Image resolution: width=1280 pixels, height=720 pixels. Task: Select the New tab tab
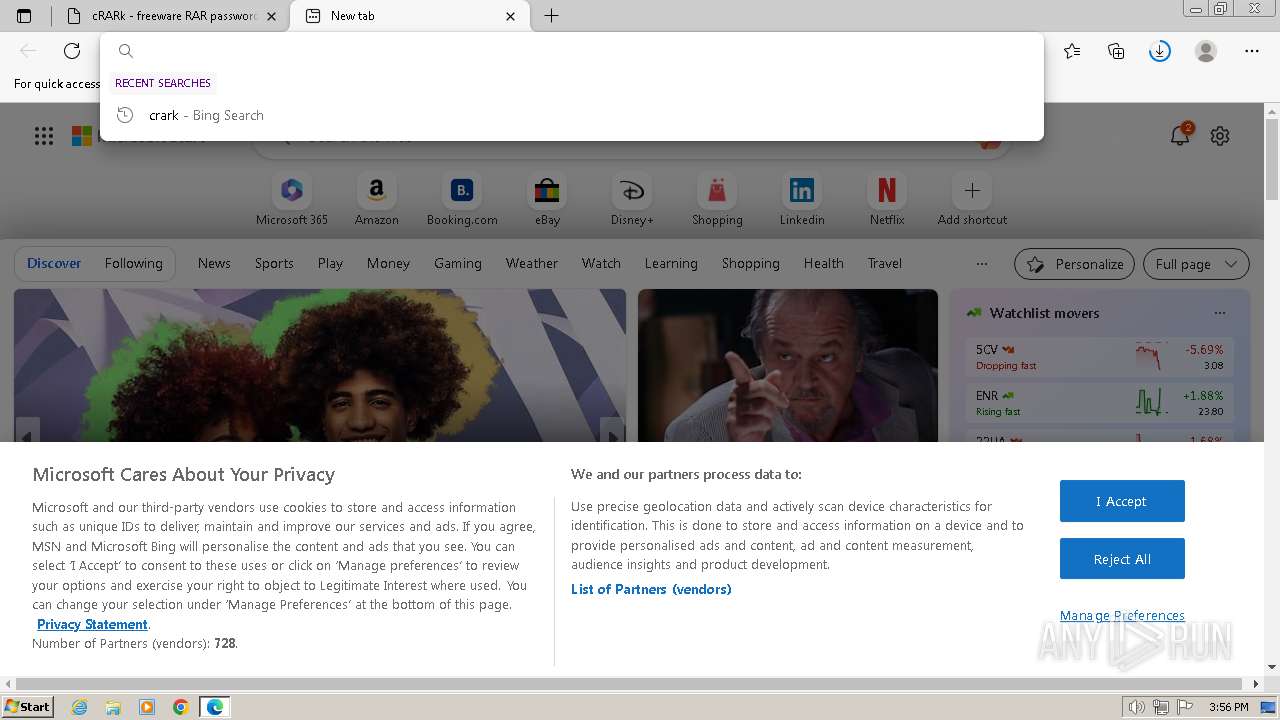point(410,16)
